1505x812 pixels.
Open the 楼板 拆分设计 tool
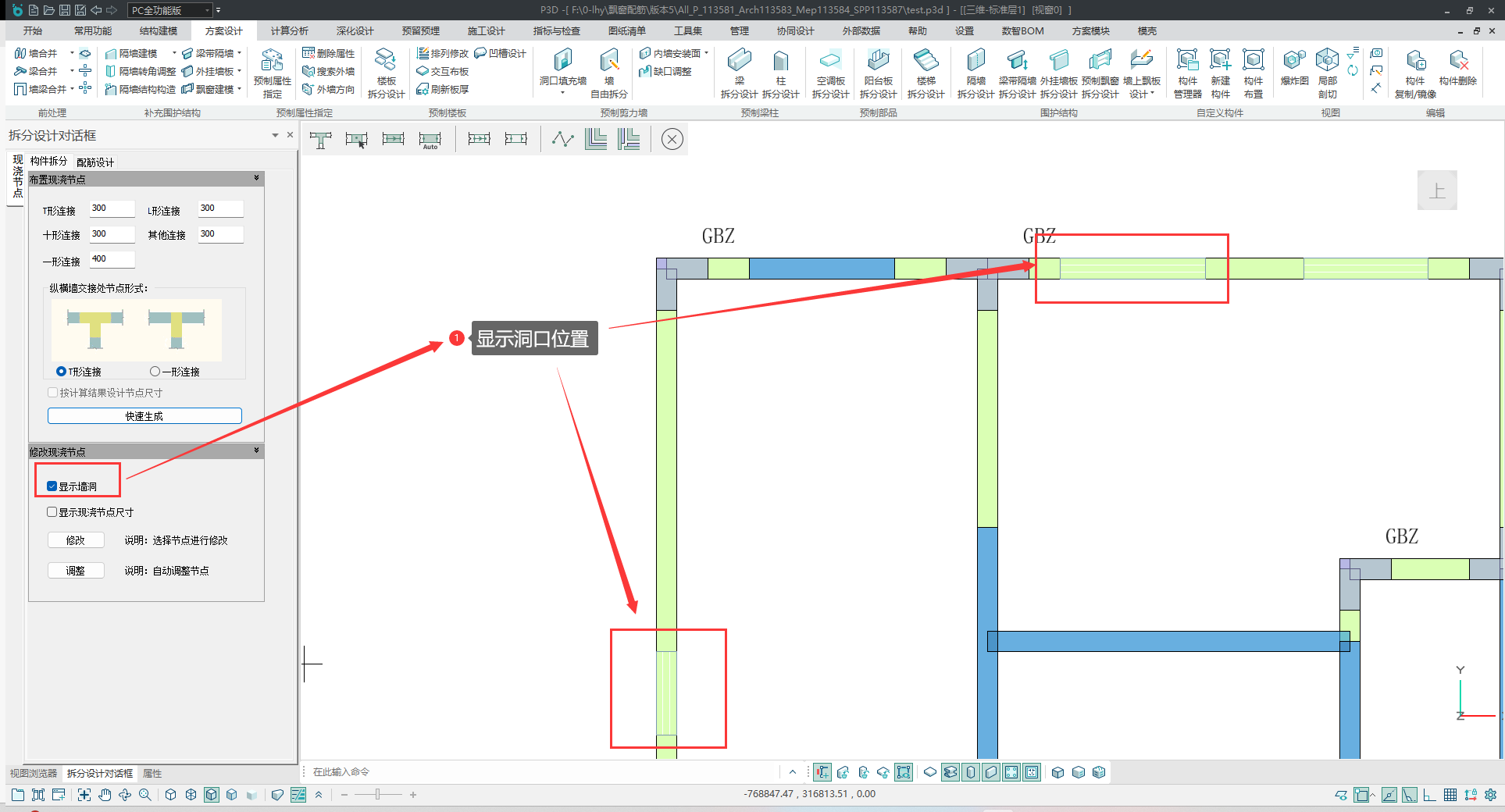386,62
